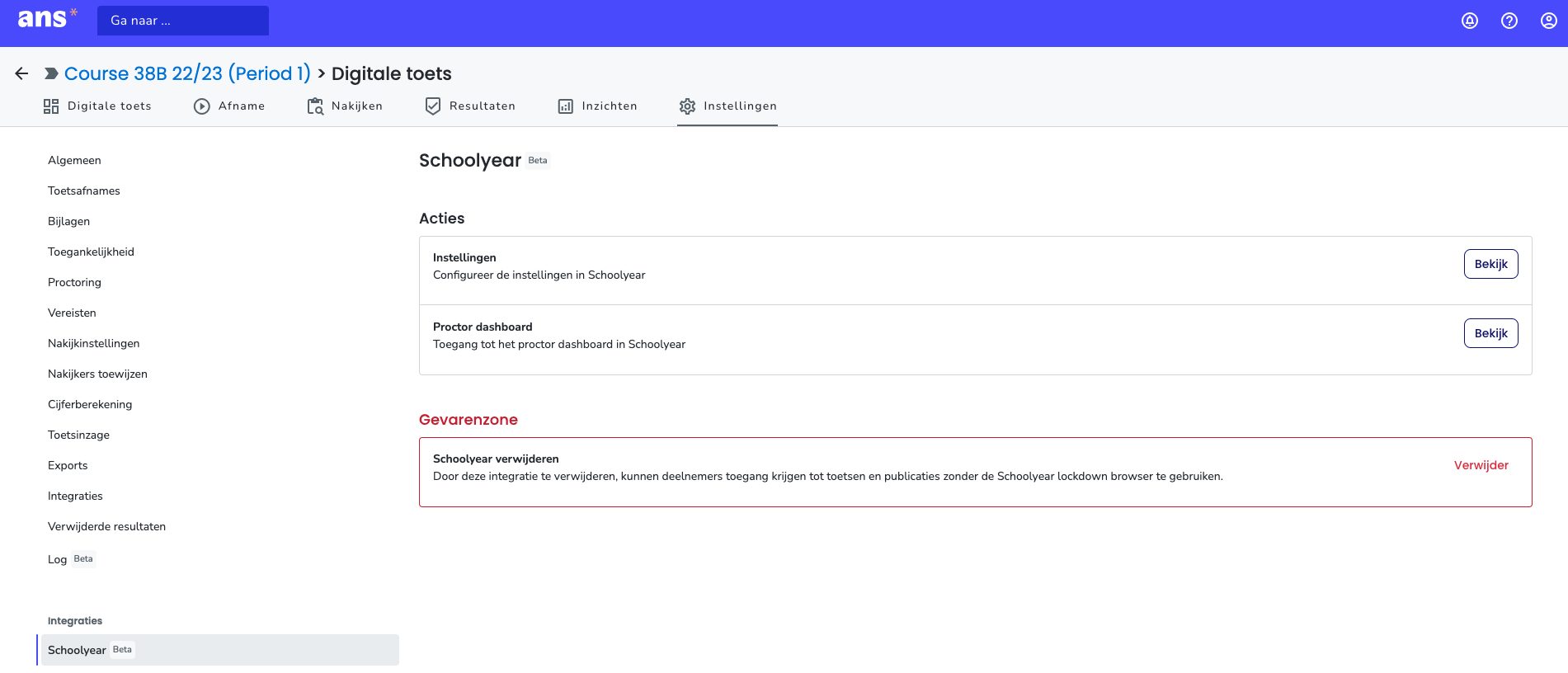Open Proctoring settings
The height and width of the screenshot is (673, 1568).
tap(74, 282)
